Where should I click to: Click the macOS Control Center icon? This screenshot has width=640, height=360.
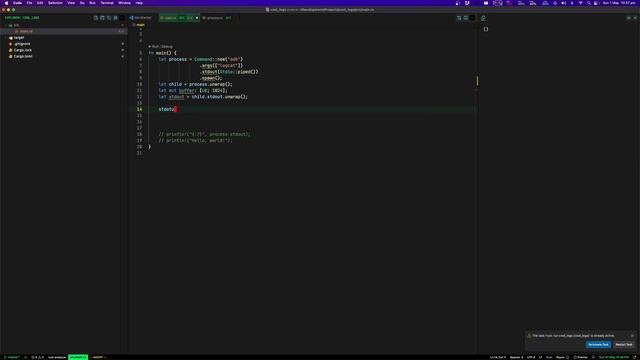[596, 3]
